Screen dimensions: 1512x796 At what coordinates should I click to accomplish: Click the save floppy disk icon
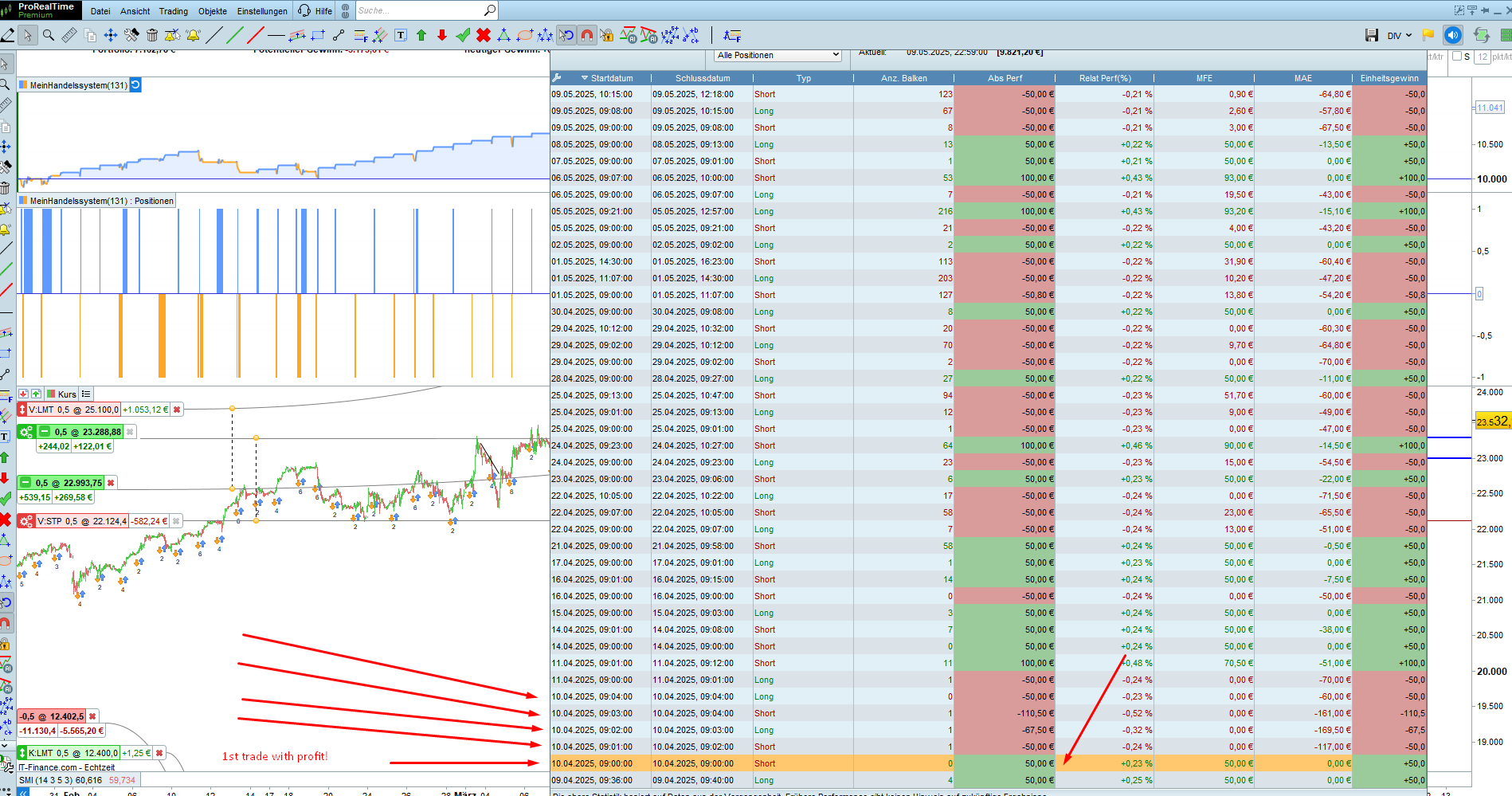click(1372, 35)
